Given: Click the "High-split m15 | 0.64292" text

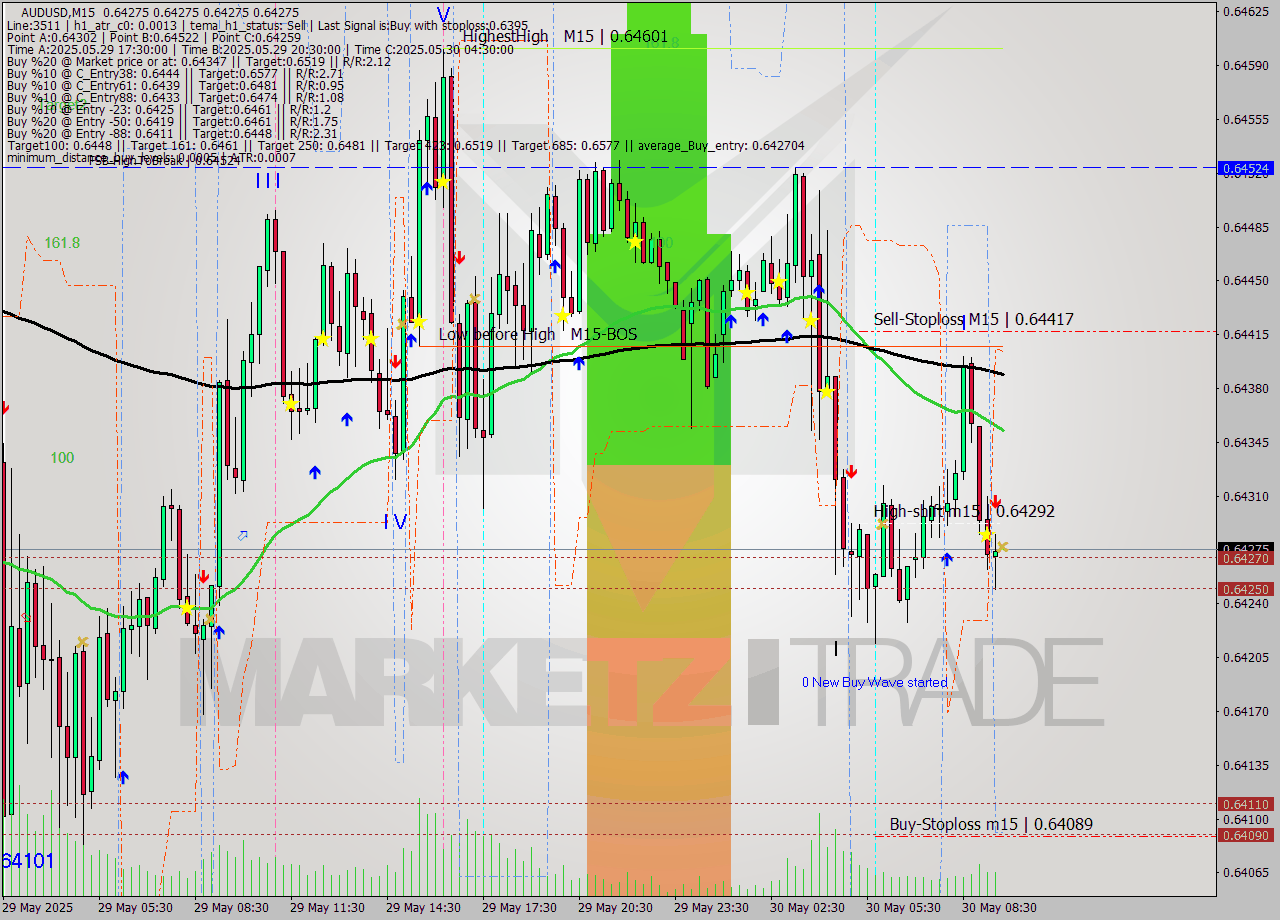Looking at the screenshot, I should tap(963, 511).
